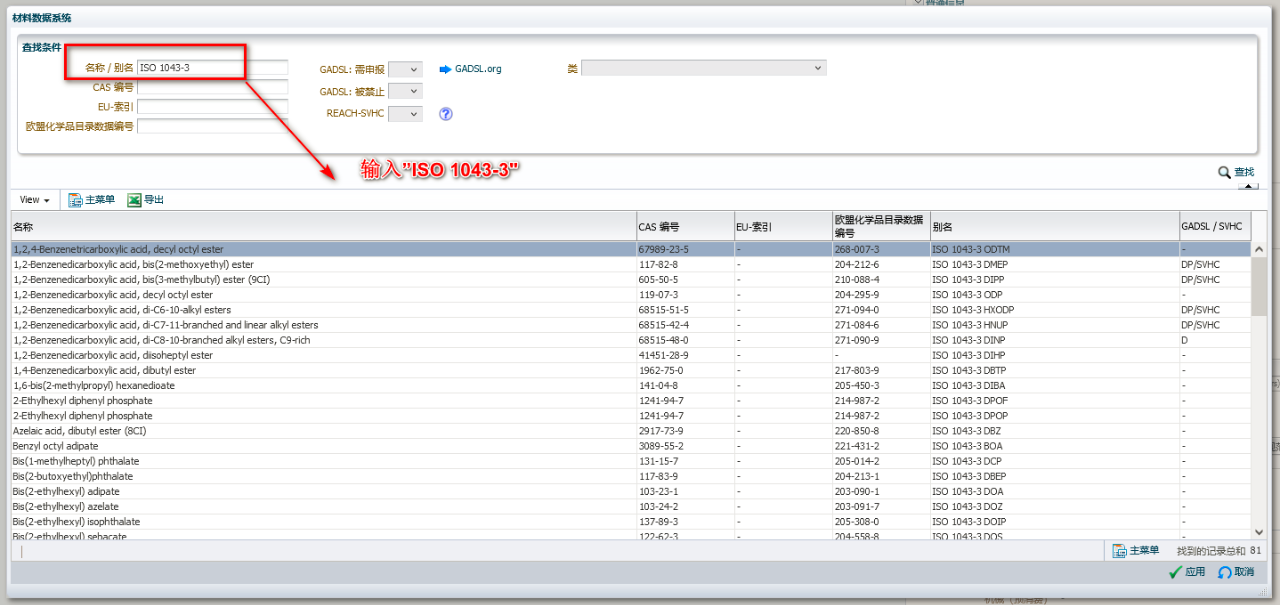
Task: Open the 类 category combo box
Action: click(704, 68)
